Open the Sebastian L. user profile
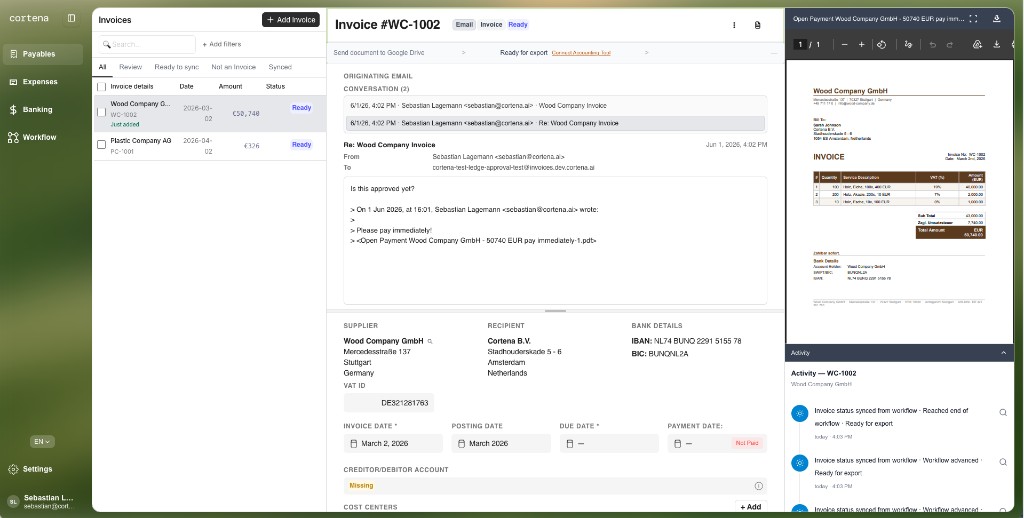 pos(42,502)
